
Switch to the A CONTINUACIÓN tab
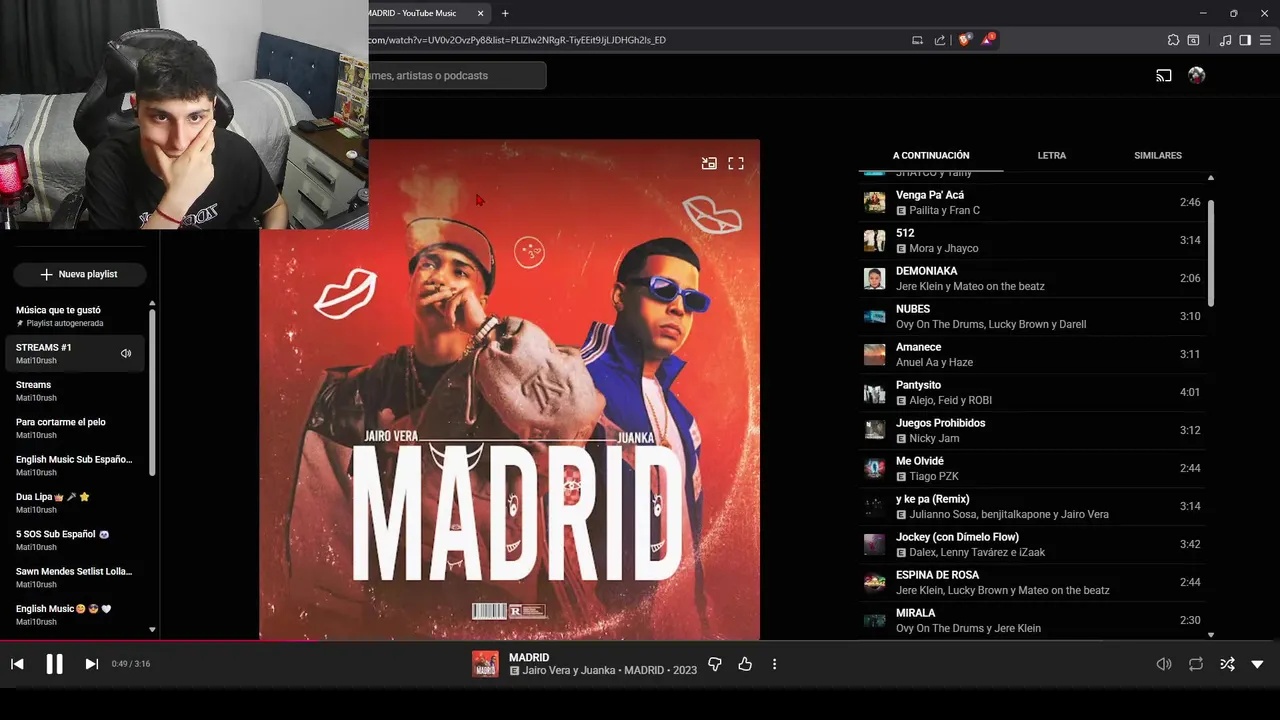click(x=931, y=155)
